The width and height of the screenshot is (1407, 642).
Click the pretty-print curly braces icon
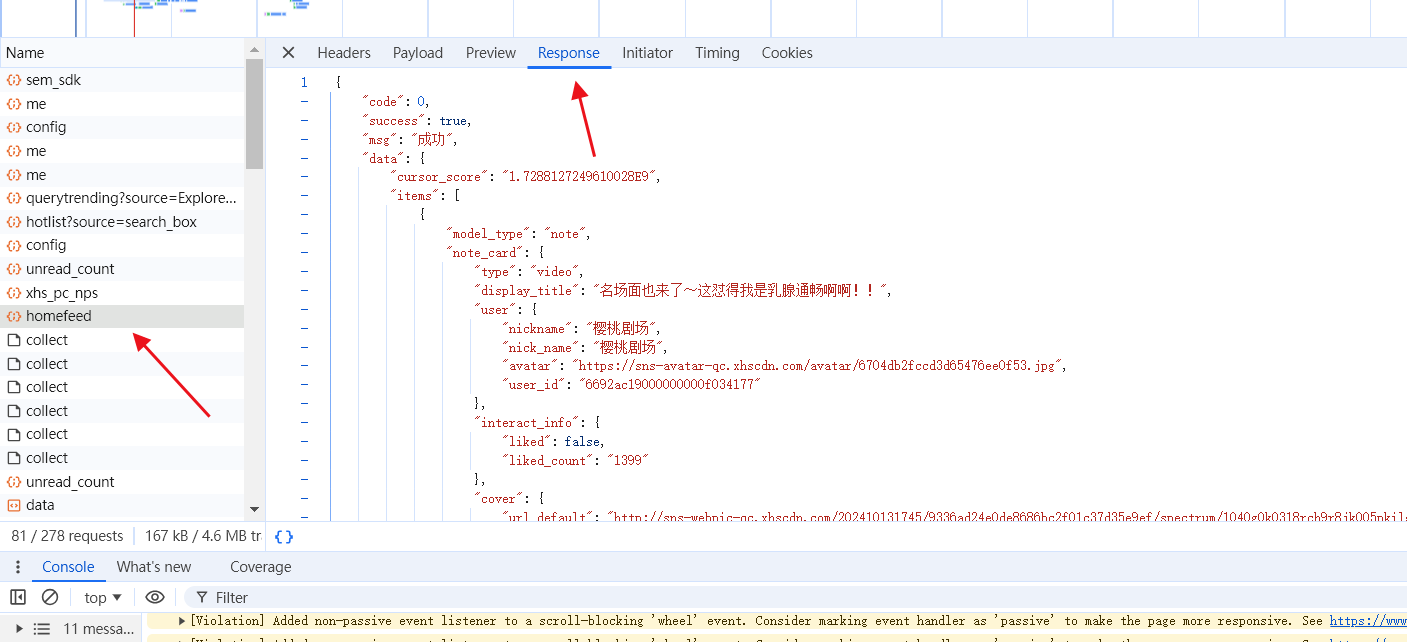[x=284, y=537]
